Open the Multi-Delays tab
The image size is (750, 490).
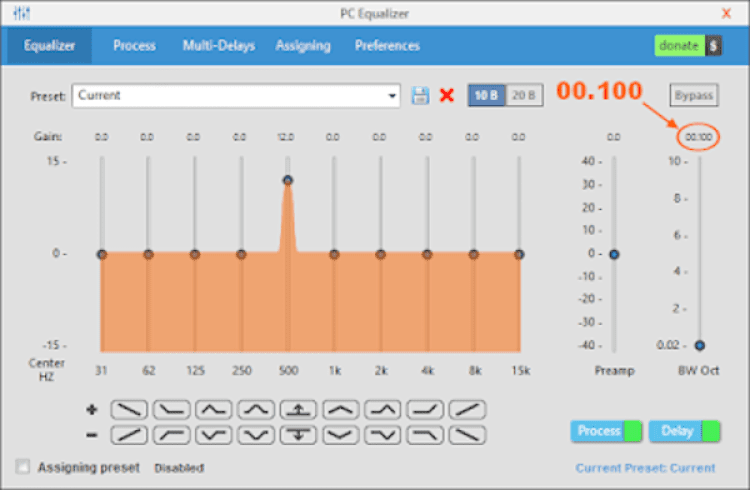click(x=219, y=45)
